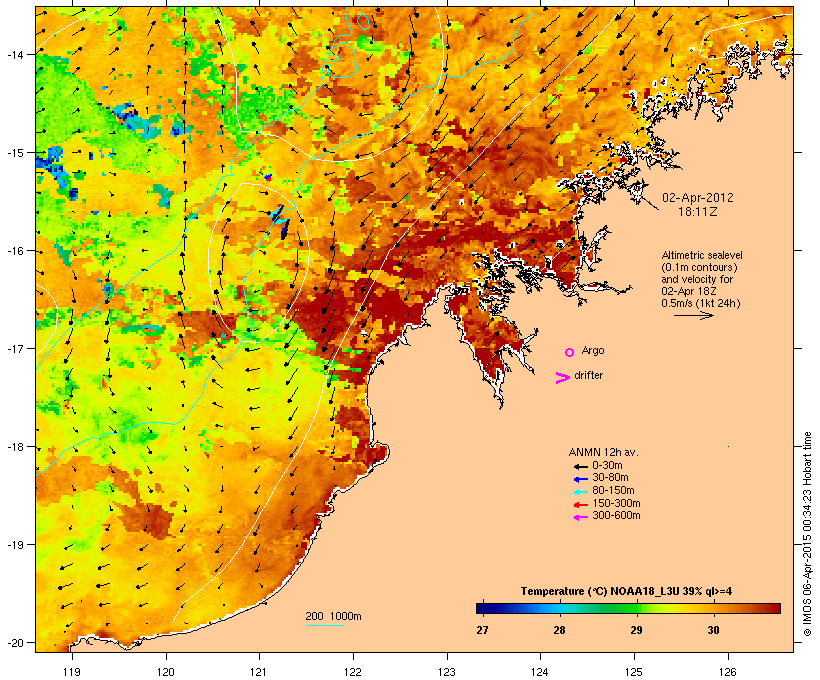
Task: Click the temperature colorbar near 28 degrees
Action: 559,608
